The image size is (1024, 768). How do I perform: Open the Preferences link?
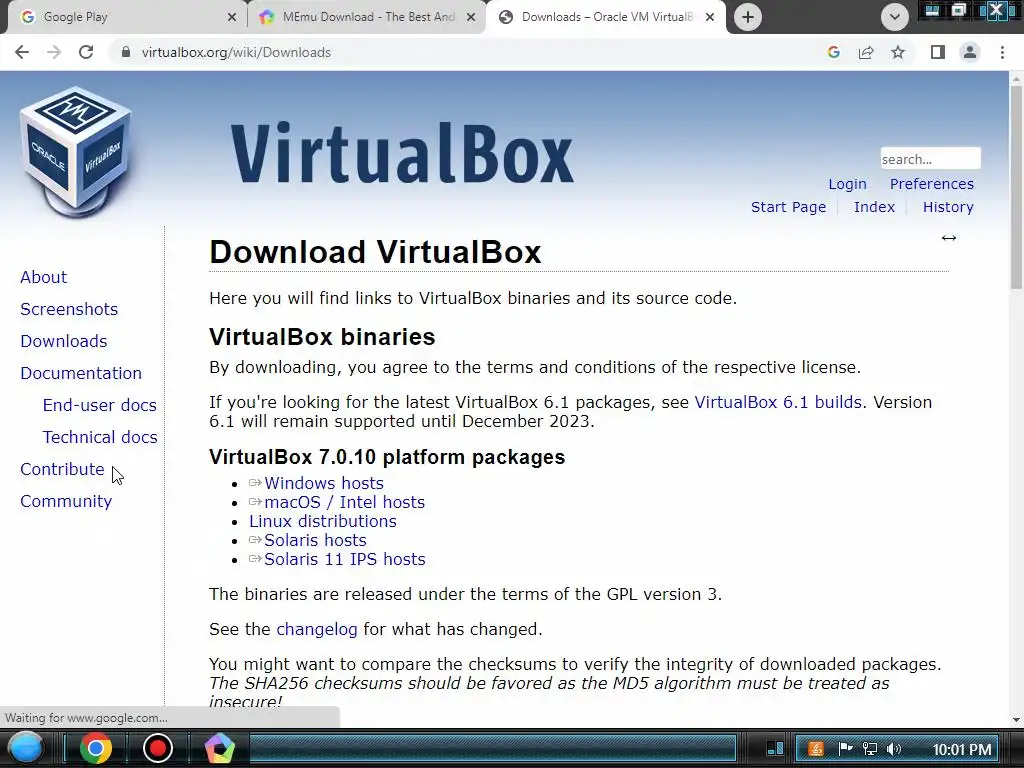[x=931, y=184]
